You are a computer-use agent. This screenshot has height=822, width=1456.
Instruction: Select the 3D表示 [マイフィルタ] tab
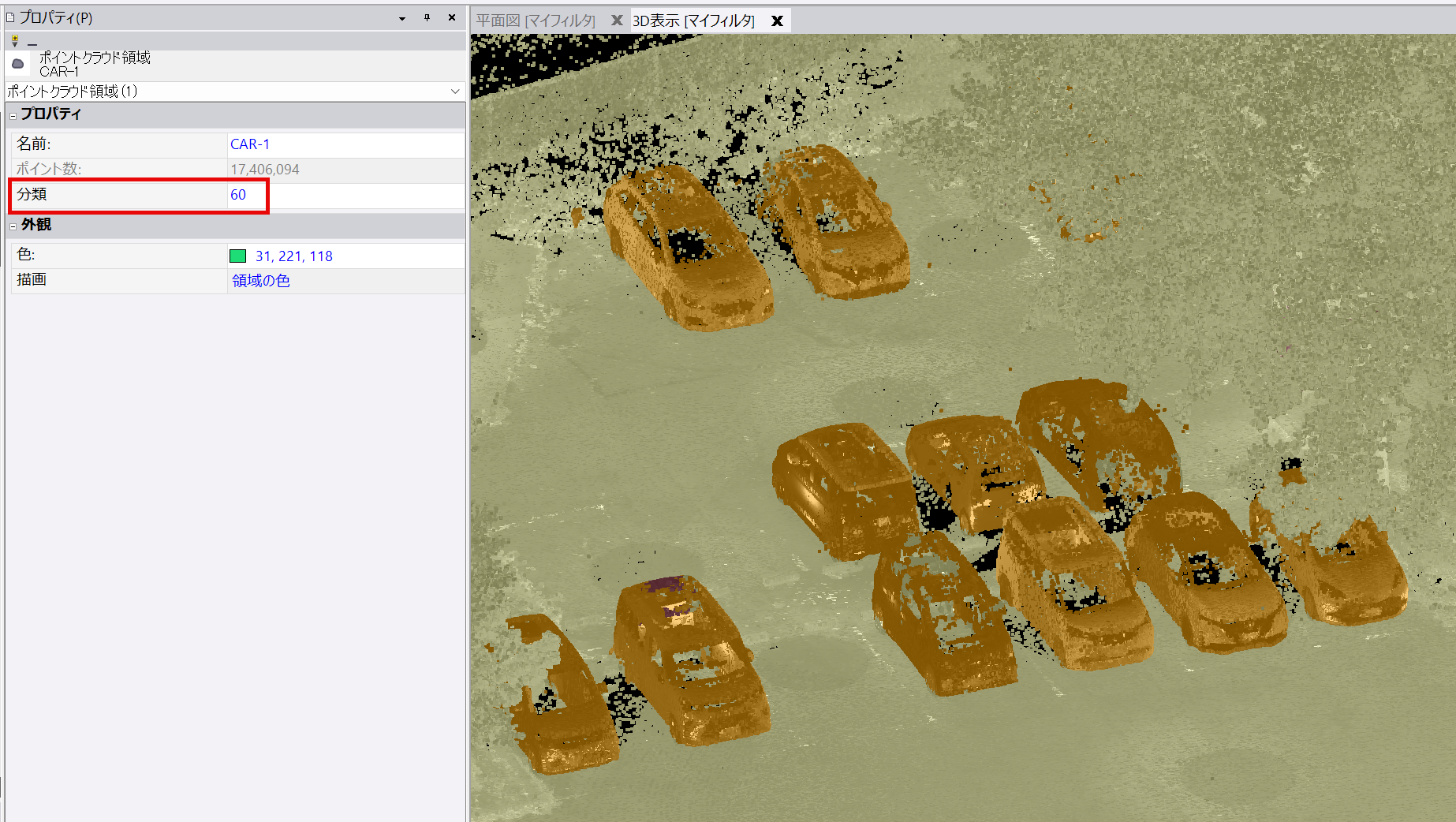click(693, 21)
